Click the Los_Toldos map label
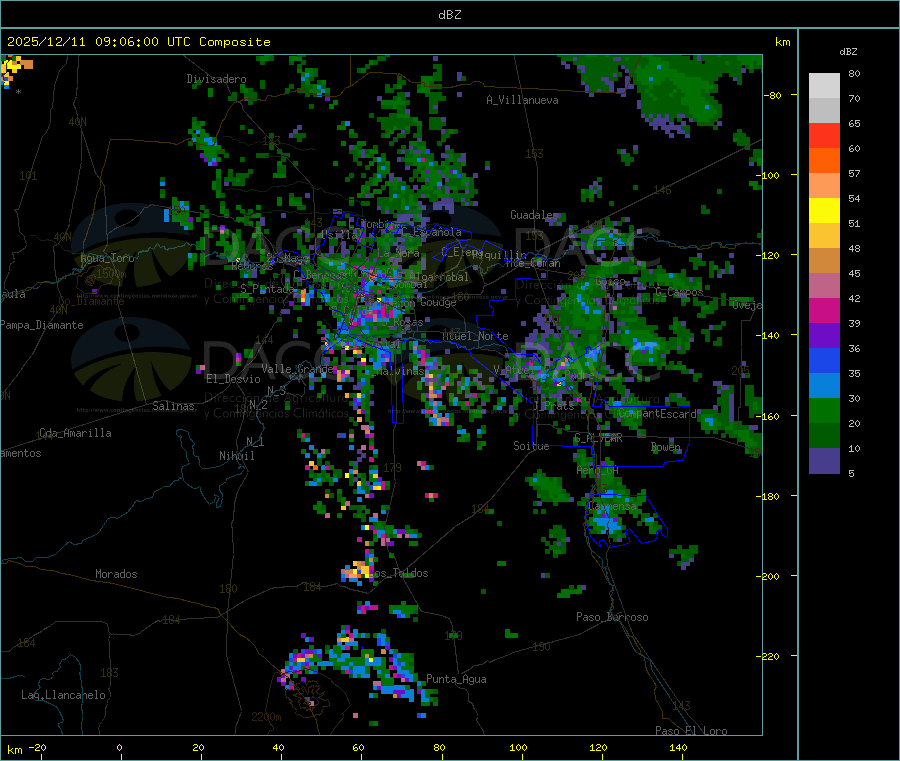This screenshot has width=900, height=761. [399, 573]
